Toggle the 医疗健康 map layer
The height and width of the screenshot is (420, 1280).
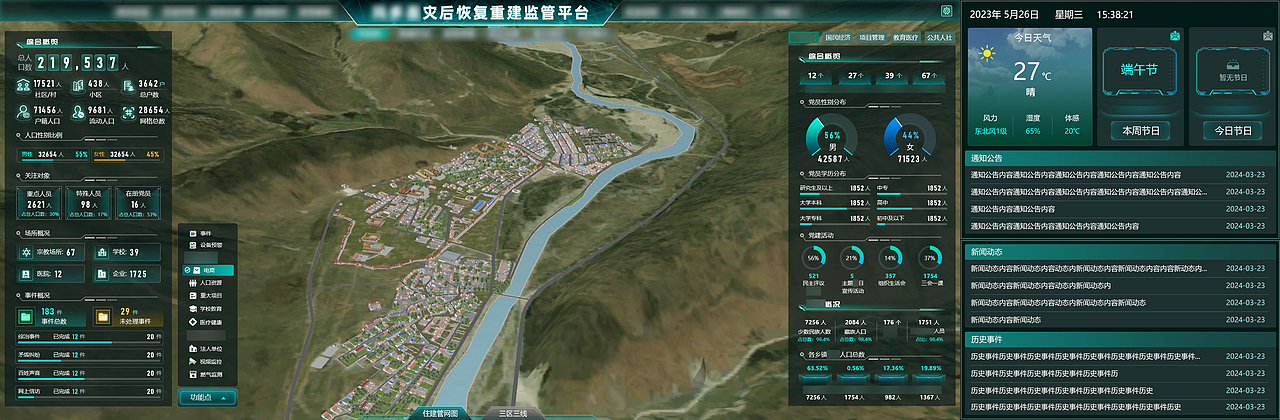click(x=205, y=322)
